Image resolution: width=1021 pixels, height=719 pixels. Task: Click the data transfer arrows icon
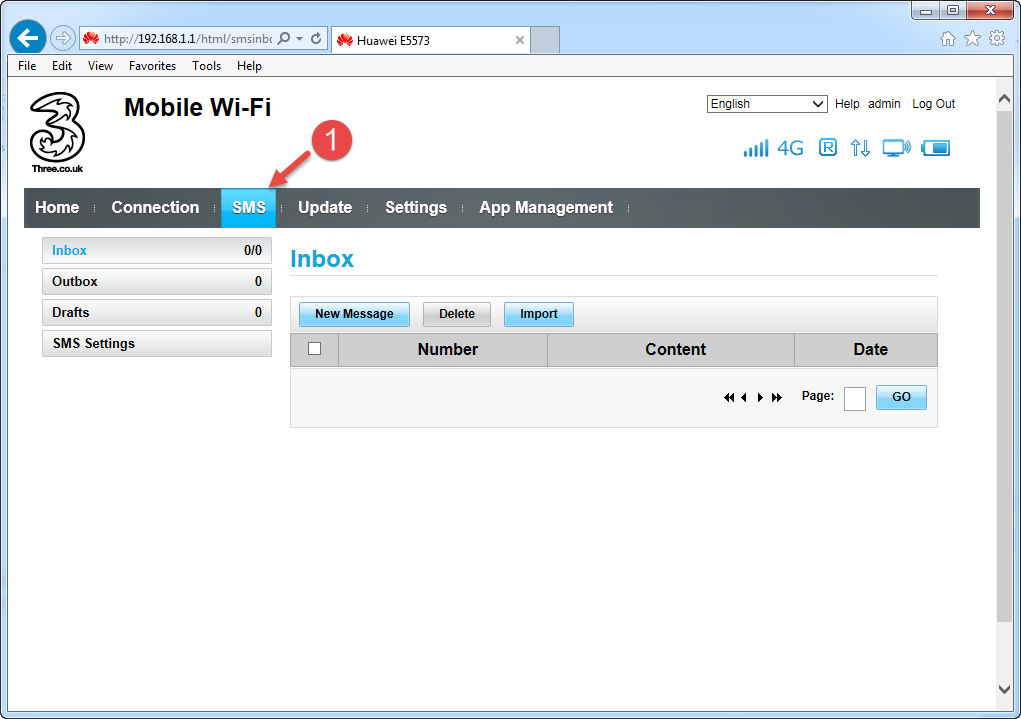point(860,148)
